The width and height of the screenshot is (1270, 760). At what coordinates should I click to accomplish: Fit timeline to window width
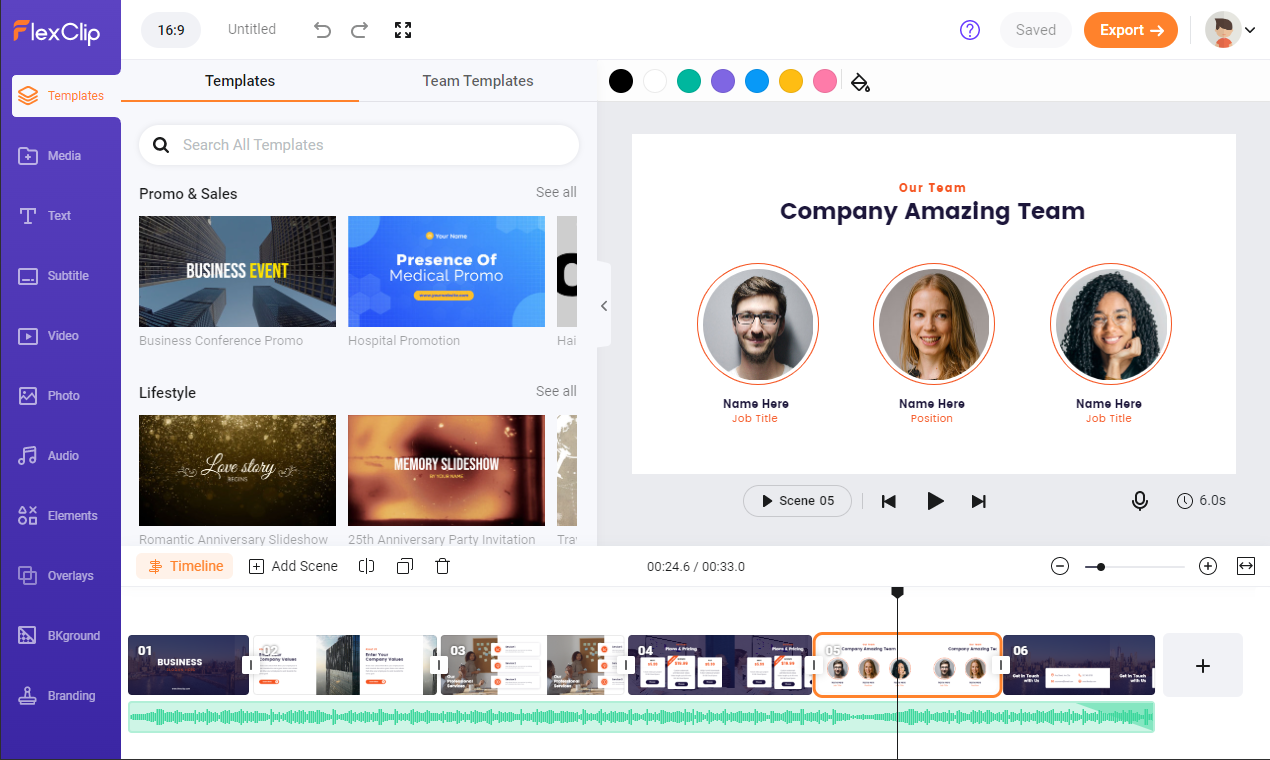click(1245, 566)
